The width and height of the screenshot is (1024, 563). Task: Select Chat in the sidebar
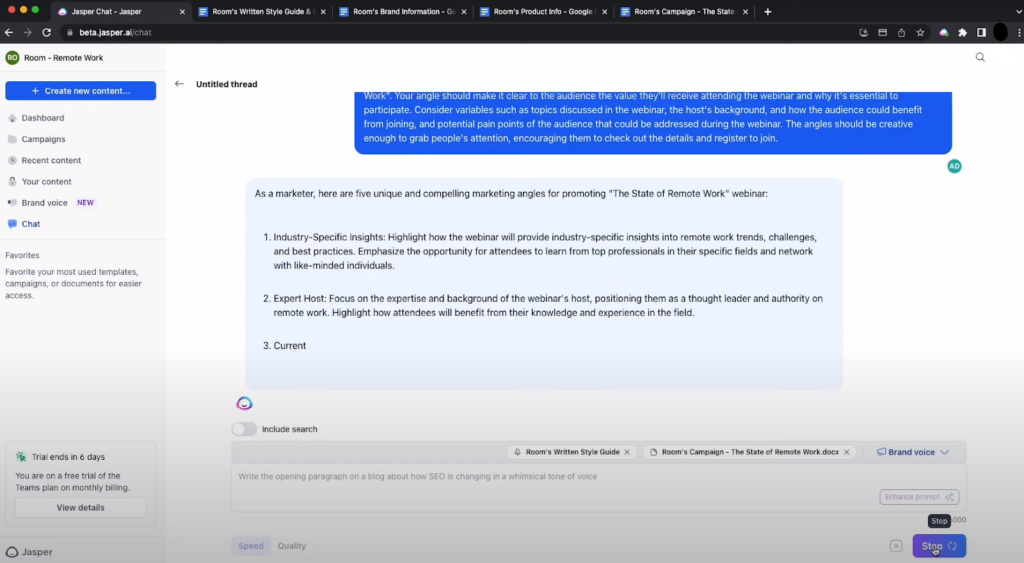(31, 224)
